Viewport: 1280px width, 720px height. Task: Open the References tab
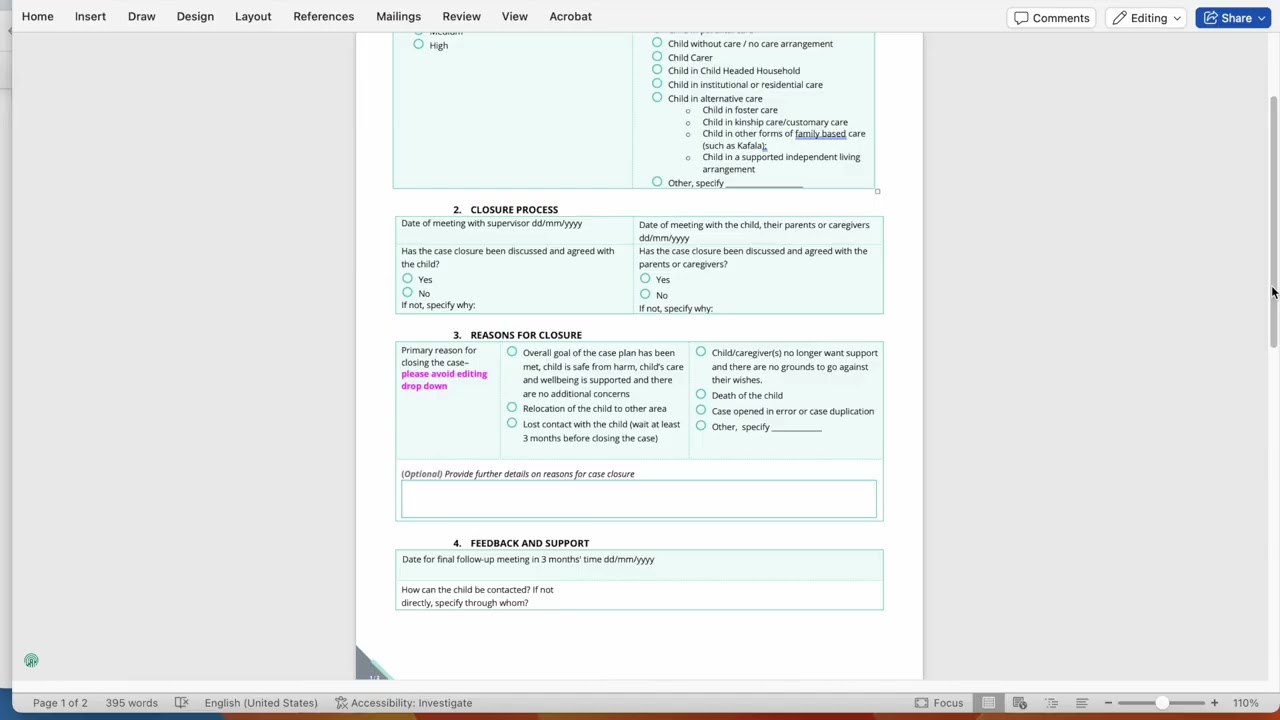[x=323, y=16]
